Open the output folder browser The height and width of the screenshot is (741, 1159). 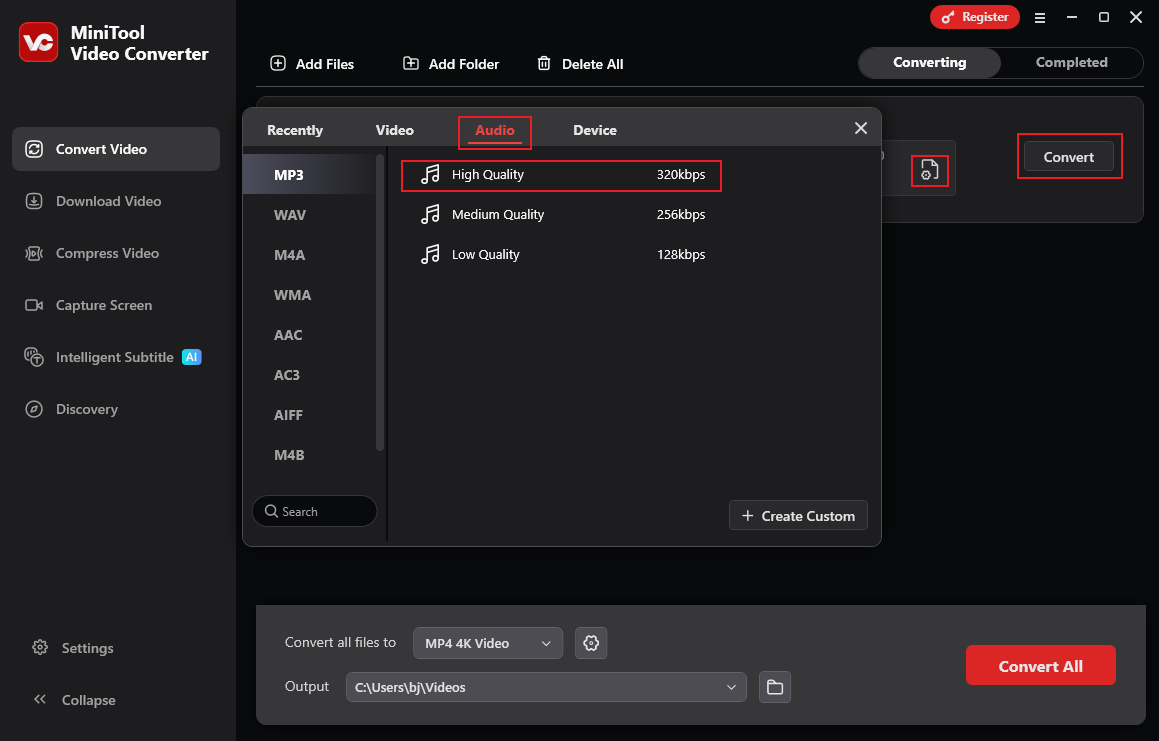point(774,687)
